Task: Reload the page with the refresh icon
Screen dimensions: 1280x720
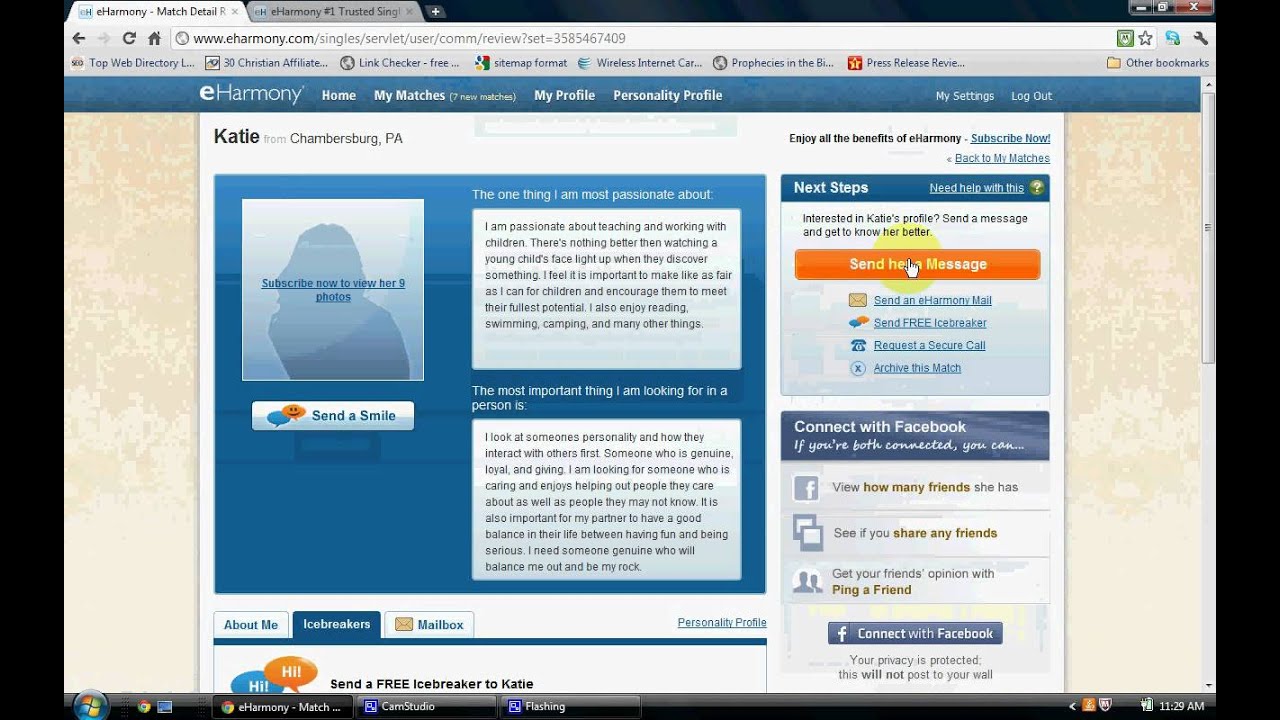Action: tap(129, 38)
